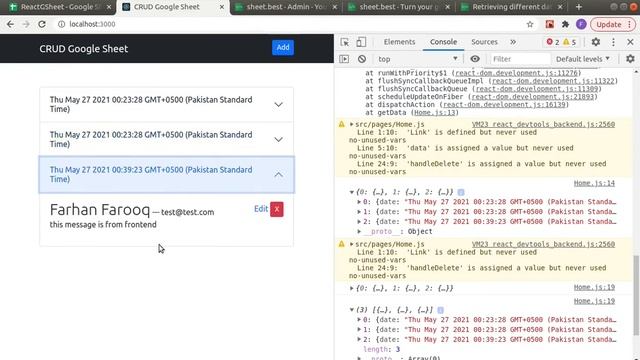Open the getData Home.js:13 source link
This screenshot has width=640, height=360.
point(435,113)
